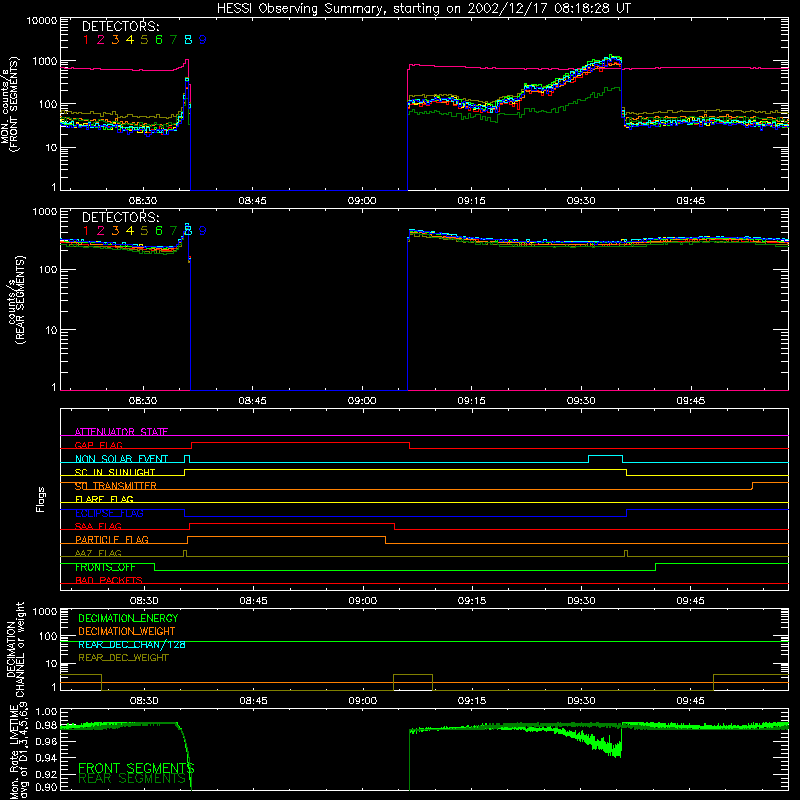Click the Flags vertical axis title

(x=40, y=499)
